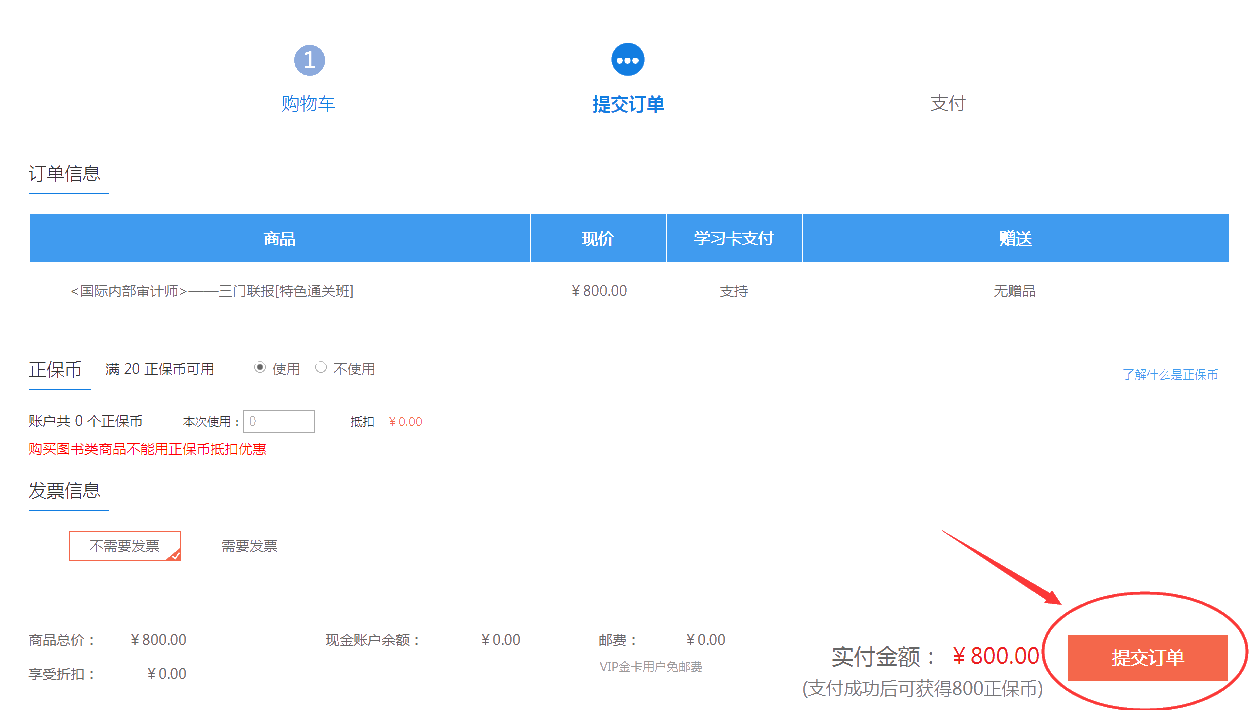Click the 本次使用 coin amount input
Screen dimensions: 1255x710
tap(279, 422)
